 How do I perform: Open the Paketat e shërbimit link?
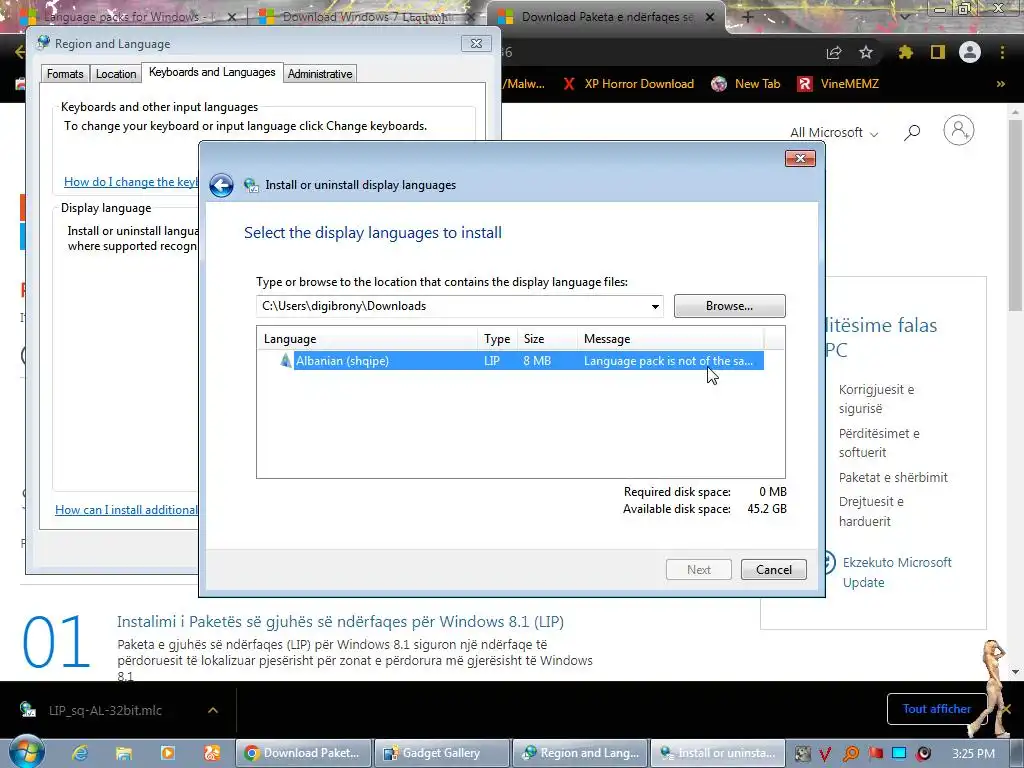coord(893,477)
